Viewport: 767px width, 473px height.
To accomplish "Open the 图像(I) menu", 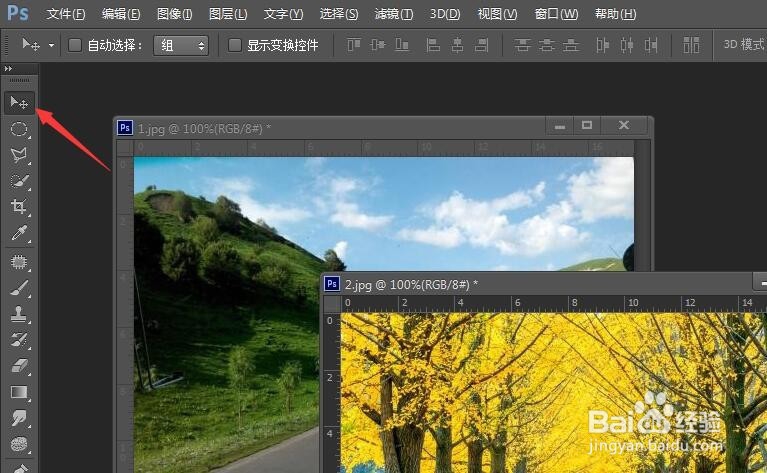I will click(175, 14).
